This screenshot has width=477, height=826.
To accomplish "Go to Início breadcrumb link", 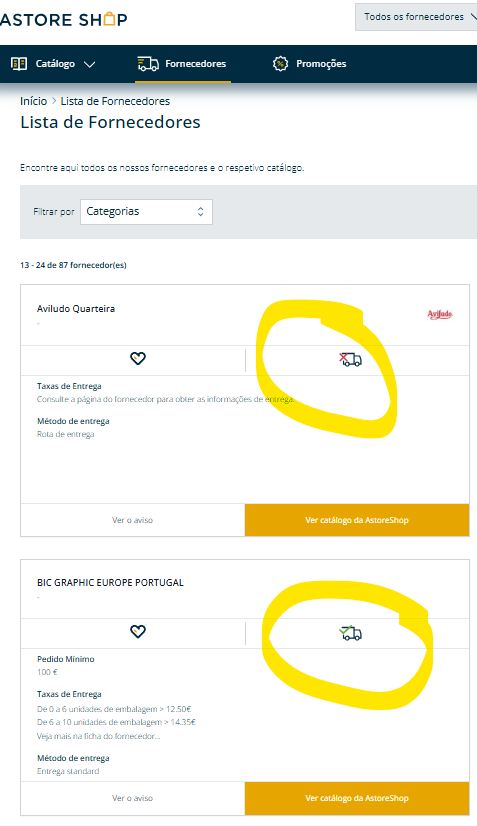I will (34, 101).
